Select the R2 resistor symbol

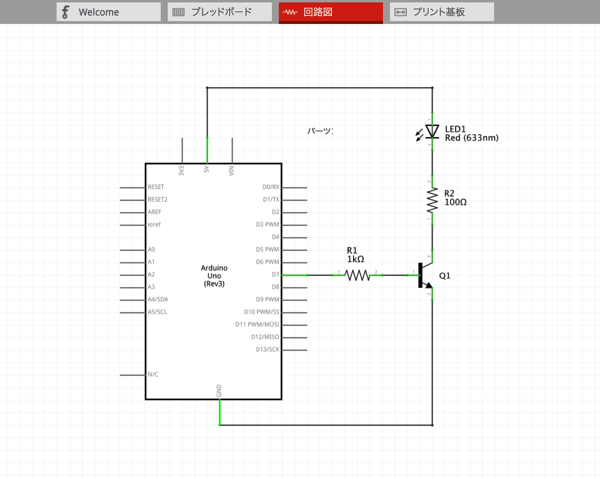click(432, 200)
